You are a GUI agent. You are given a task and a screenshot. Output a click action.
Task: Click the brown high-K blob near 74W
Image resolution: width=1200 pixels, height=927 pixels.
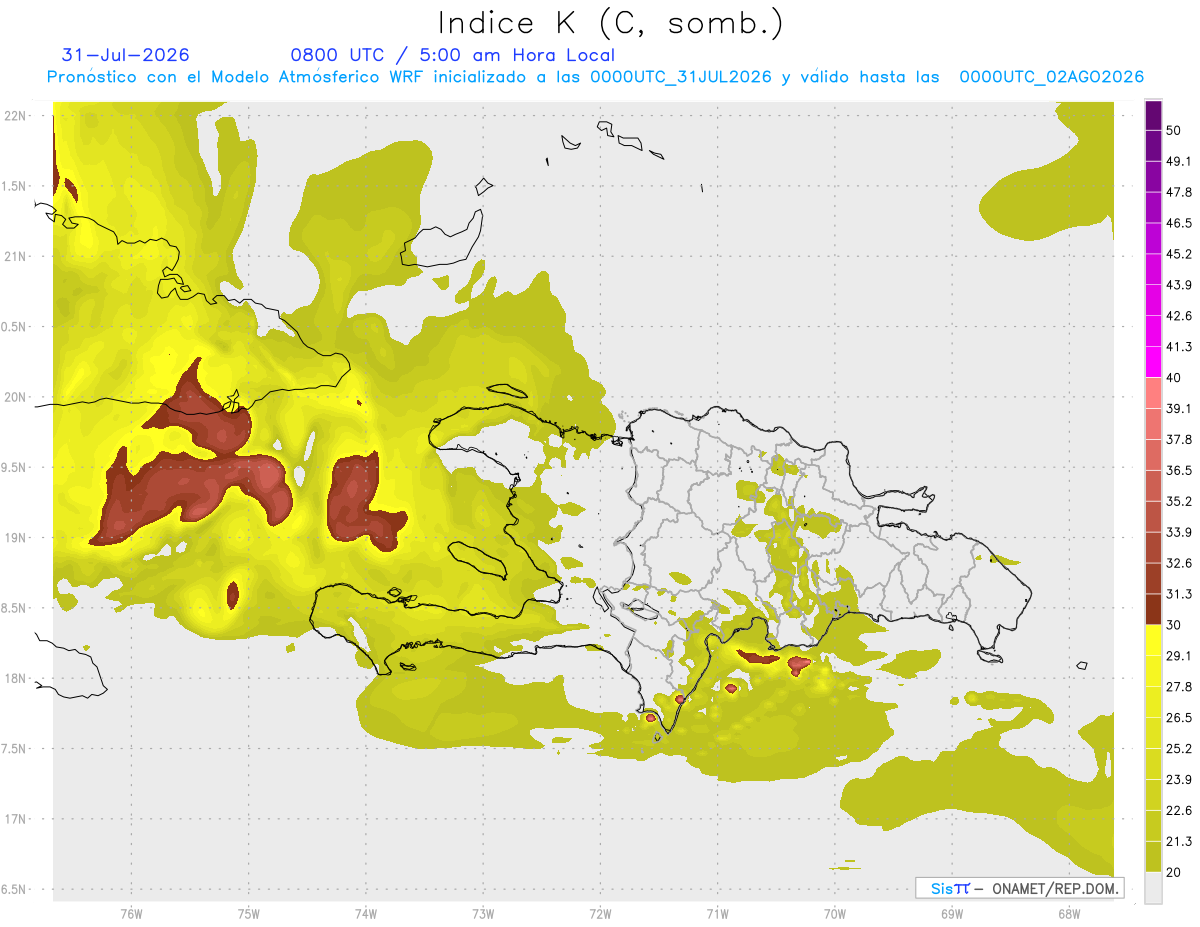point(362,500)
